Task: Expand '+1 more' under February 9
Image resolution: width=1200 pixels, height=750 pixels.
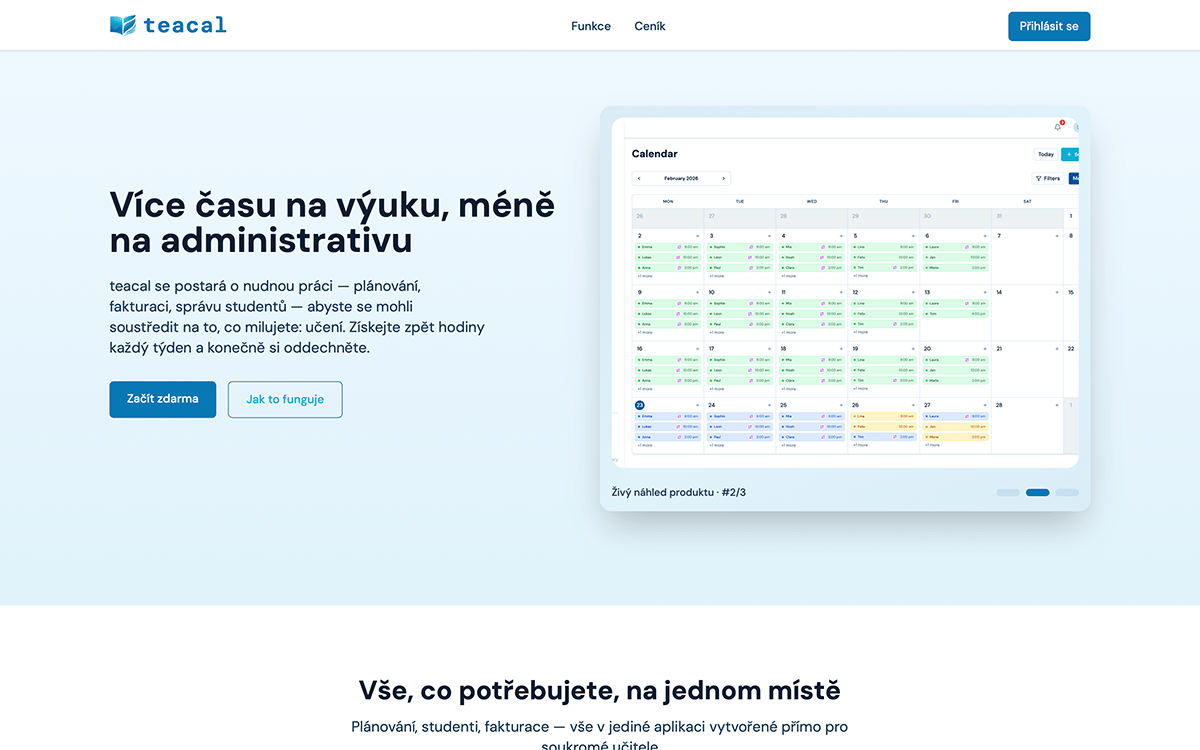Action: pyautogui.click(x=645, y=332)
